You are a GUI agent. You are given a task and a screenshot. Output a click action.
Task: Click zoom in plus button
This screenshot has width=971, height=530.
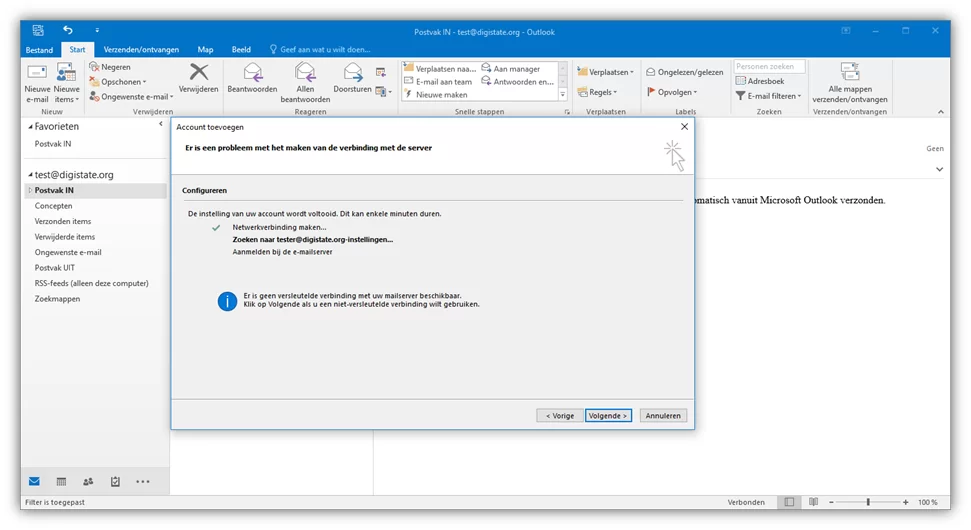click(x=905, y=502)
